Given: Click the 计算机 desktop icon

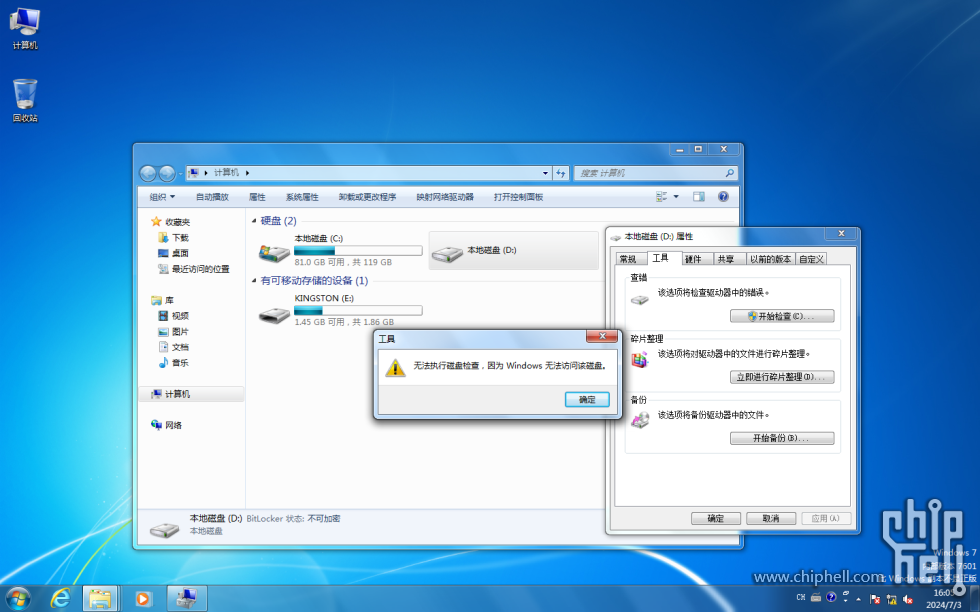Looking at the screenshot, I should tap(25, 29).
